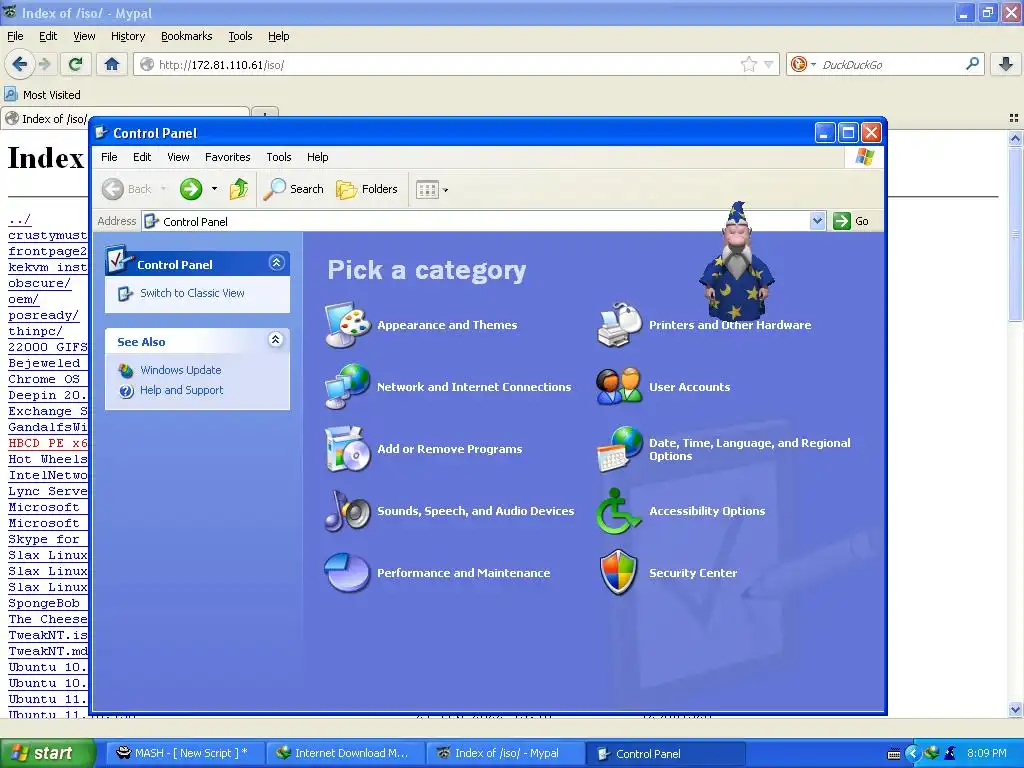Click the ../ parent directory link
Image resolution: width=1024 pixels, height=768 pixels.
click(x=20, y=219)
